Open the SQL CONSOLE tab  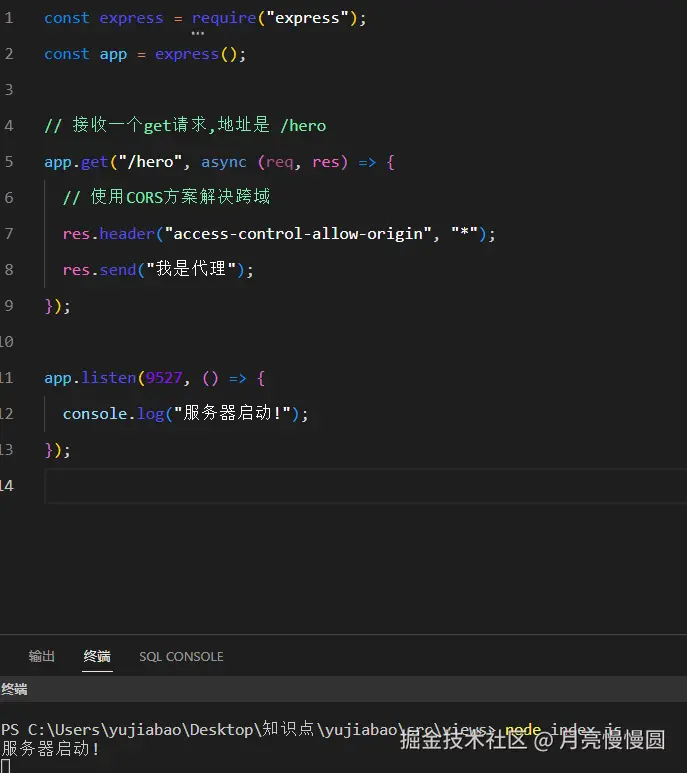click(x=181, y=657)
